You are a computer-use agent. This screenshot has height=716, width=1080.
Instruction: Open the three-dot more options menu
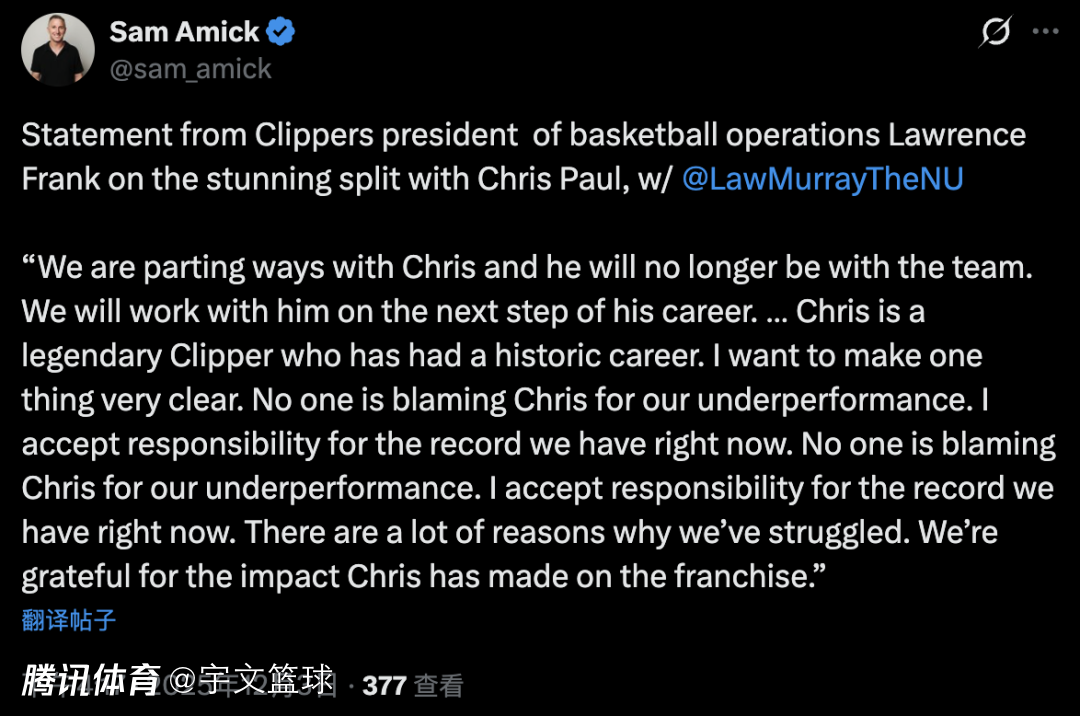point(1045,32)
